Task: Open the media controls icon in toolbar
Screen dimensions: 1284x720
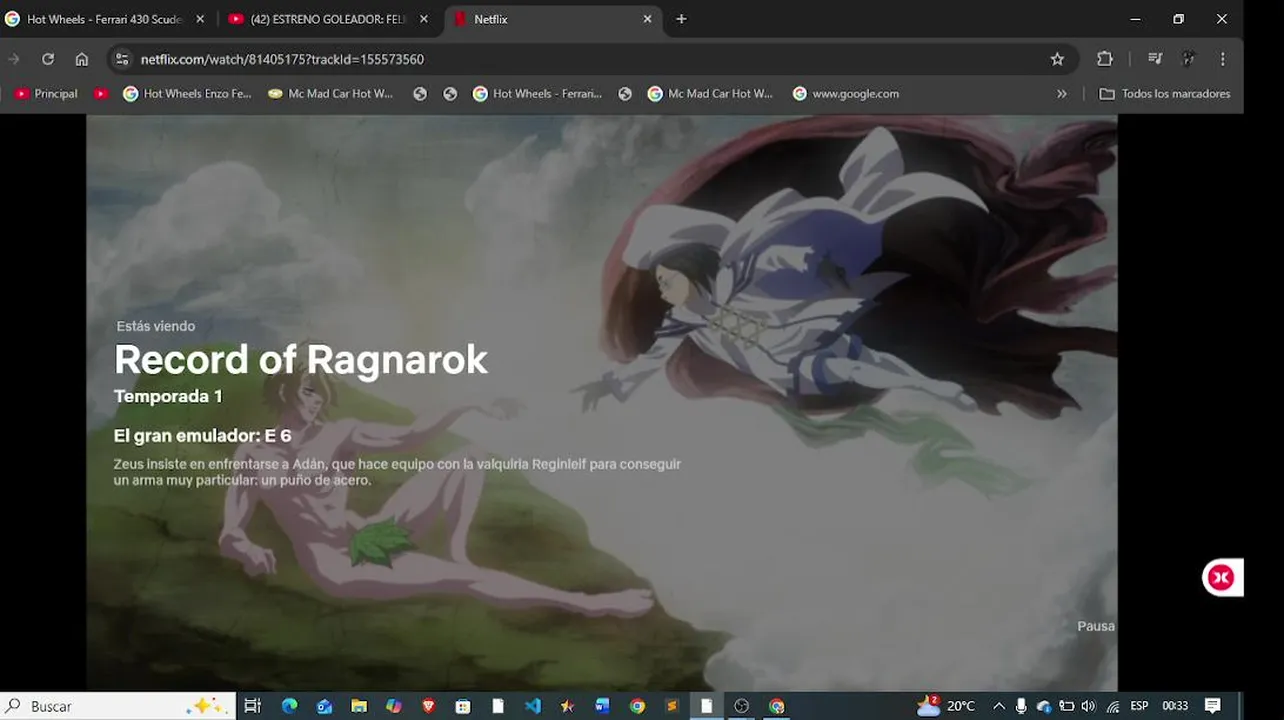Action: click(1155, 59)
